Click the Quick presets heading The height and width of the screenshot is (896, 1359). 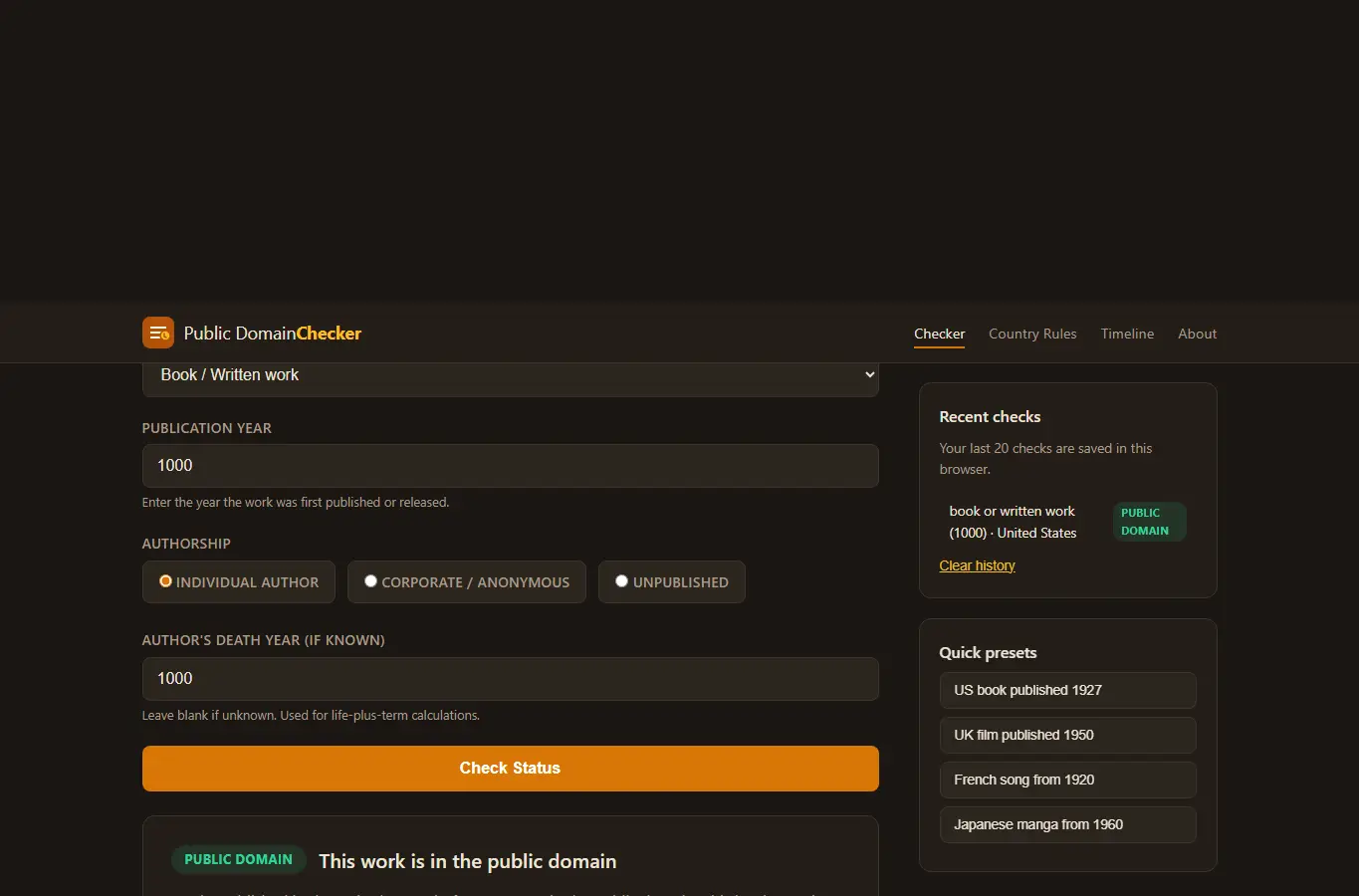(988, 653)
